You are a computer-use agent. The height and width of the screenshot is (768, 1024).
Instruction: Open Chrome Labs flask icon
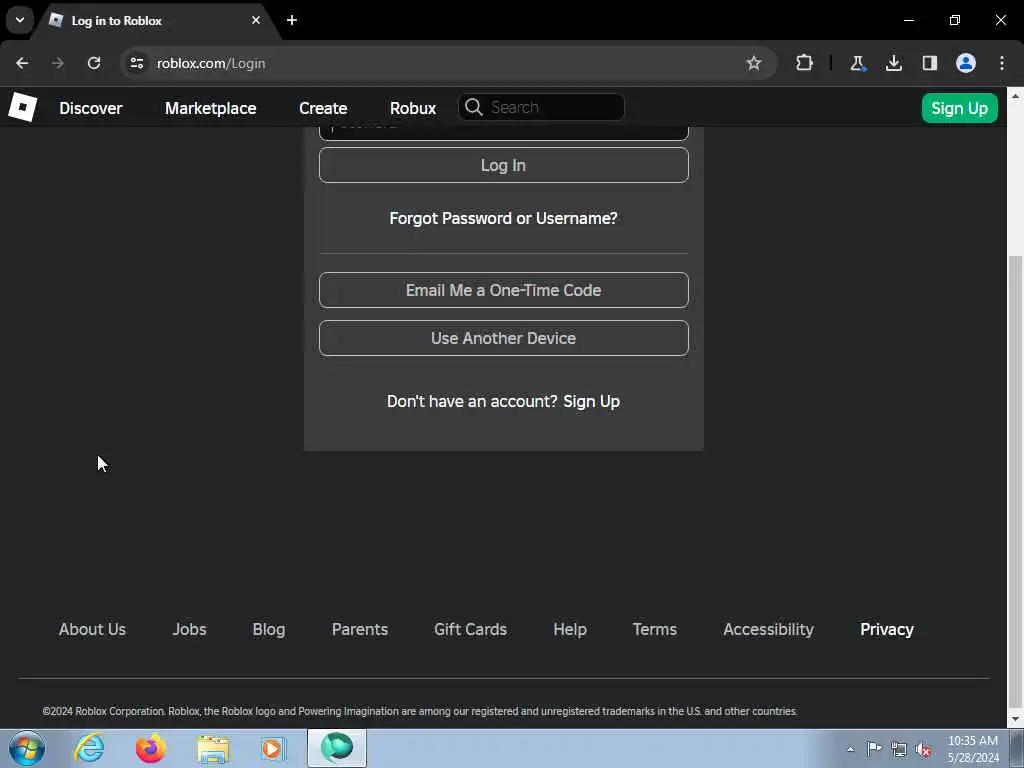(x=857, y=63)
